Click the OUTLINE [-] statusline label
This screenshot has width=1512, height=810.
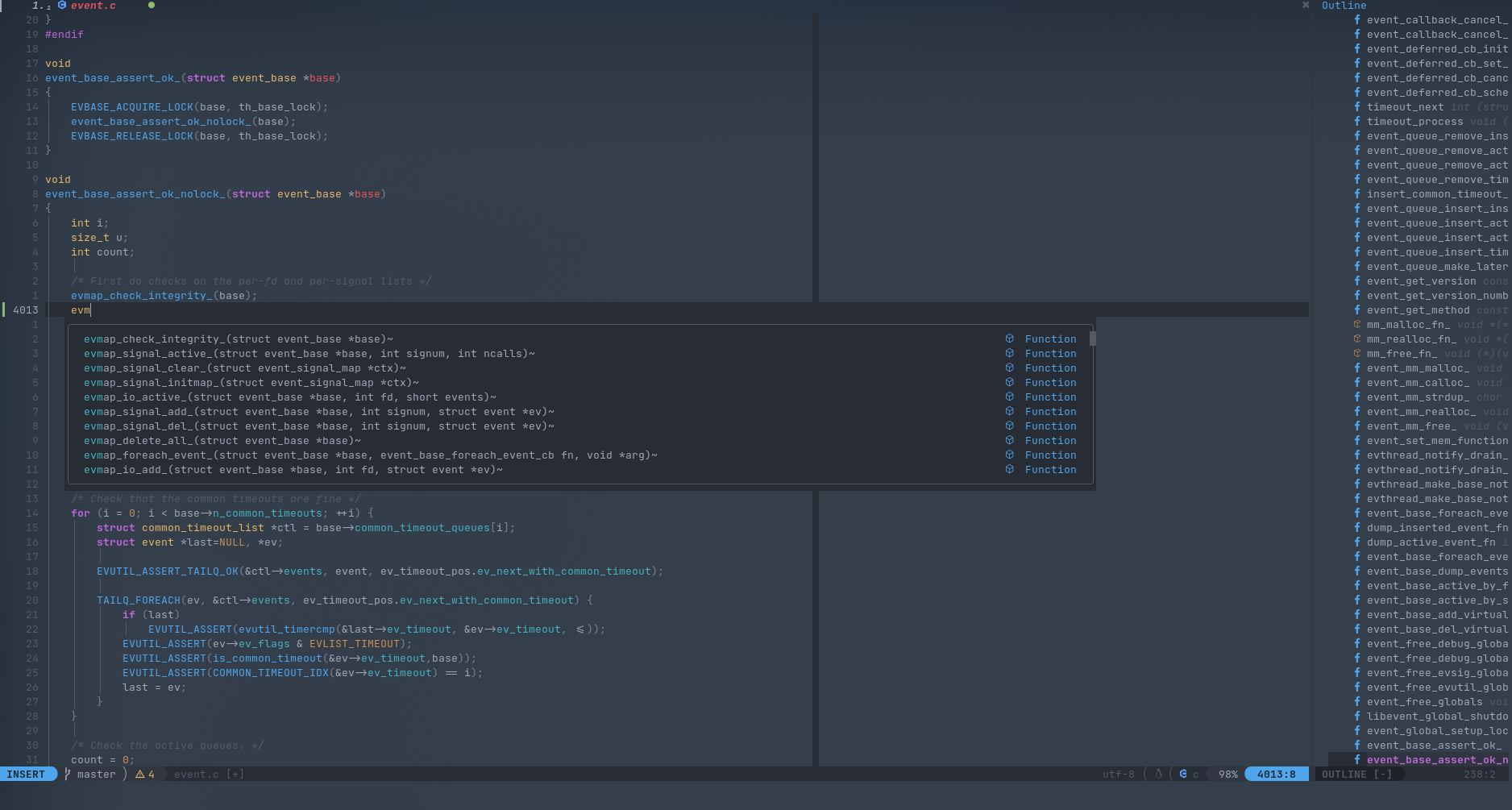(1357, 775)
